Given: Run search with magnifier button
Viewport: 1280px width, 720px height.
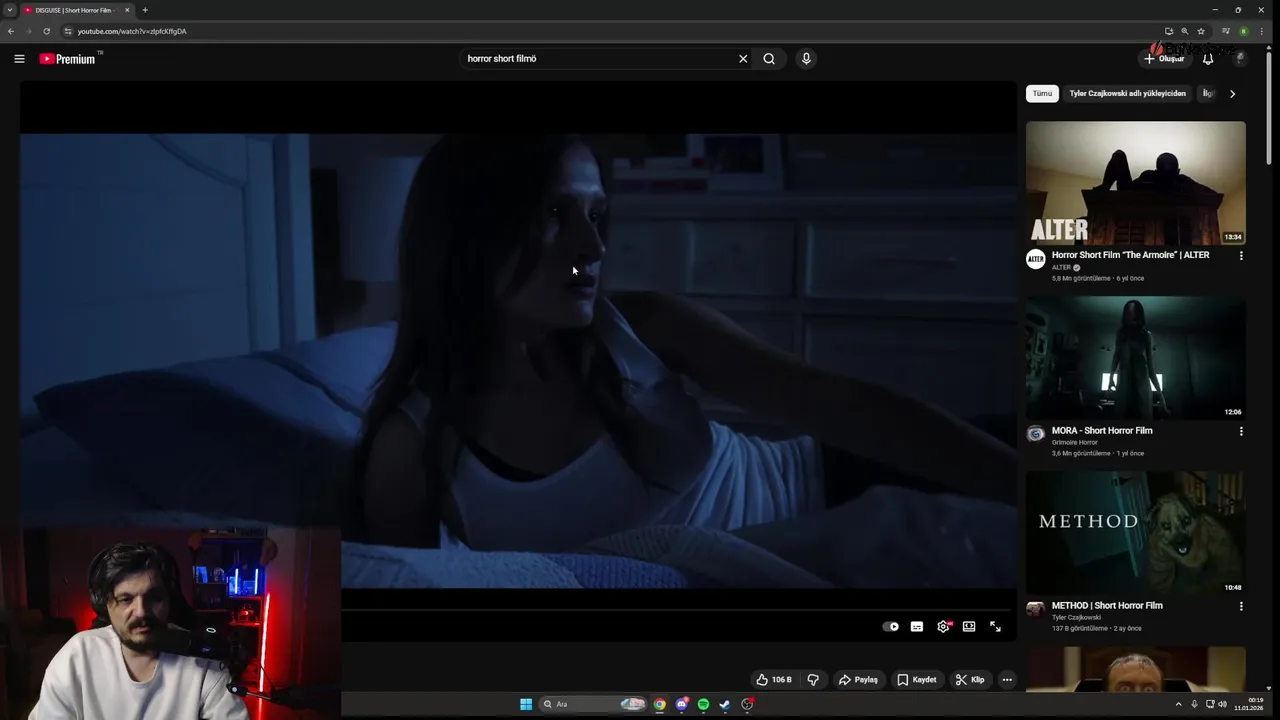Looking at the screenshot, I should pyautogui.click(x=769, y=59).
